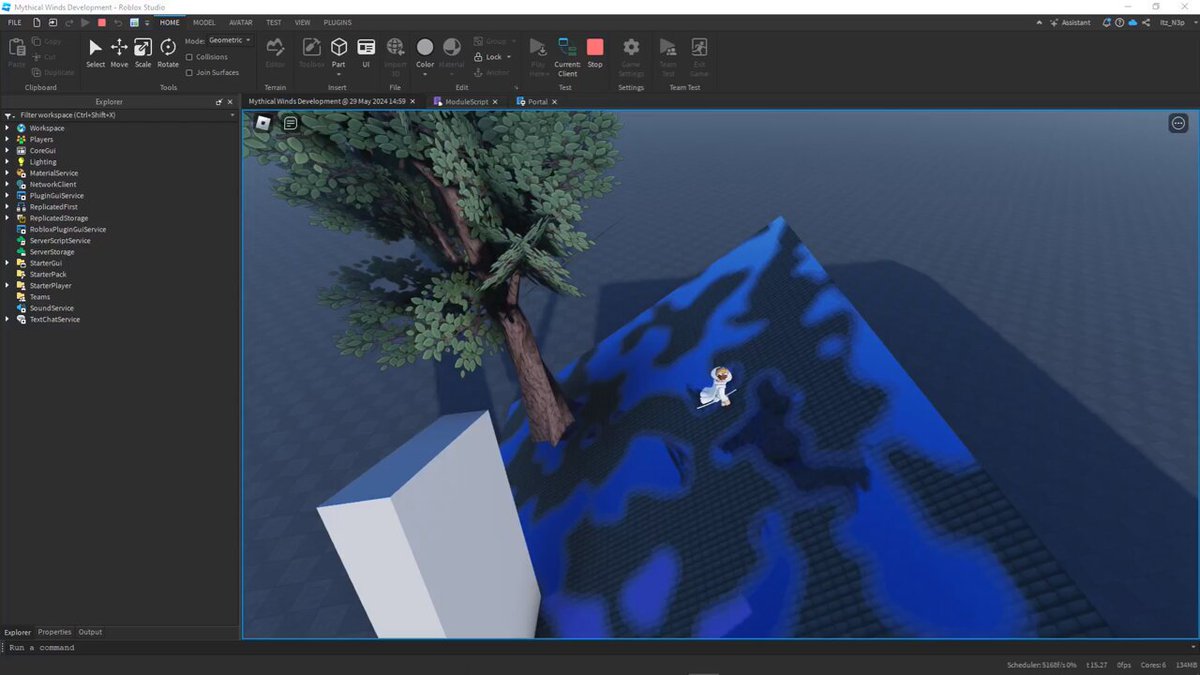Expand the TextChatService node
Viewport: 1200px width, 675px height.
pos(8,319)
